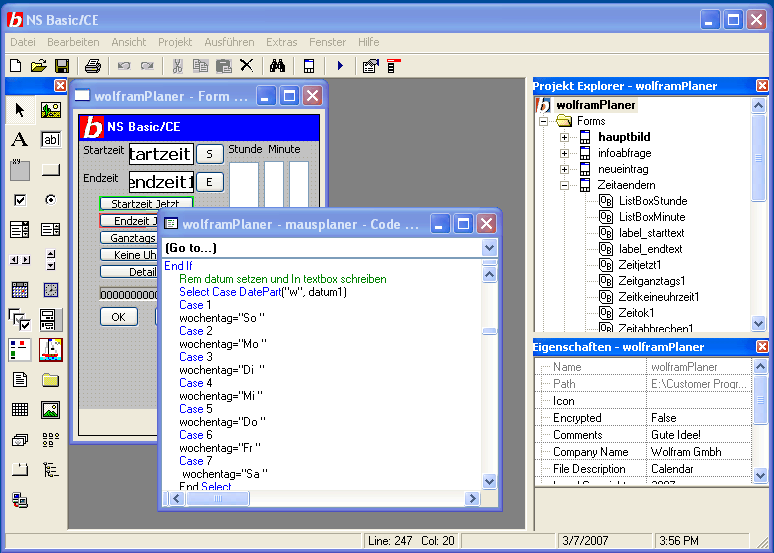Open the Datei menu

coord(23,42)
